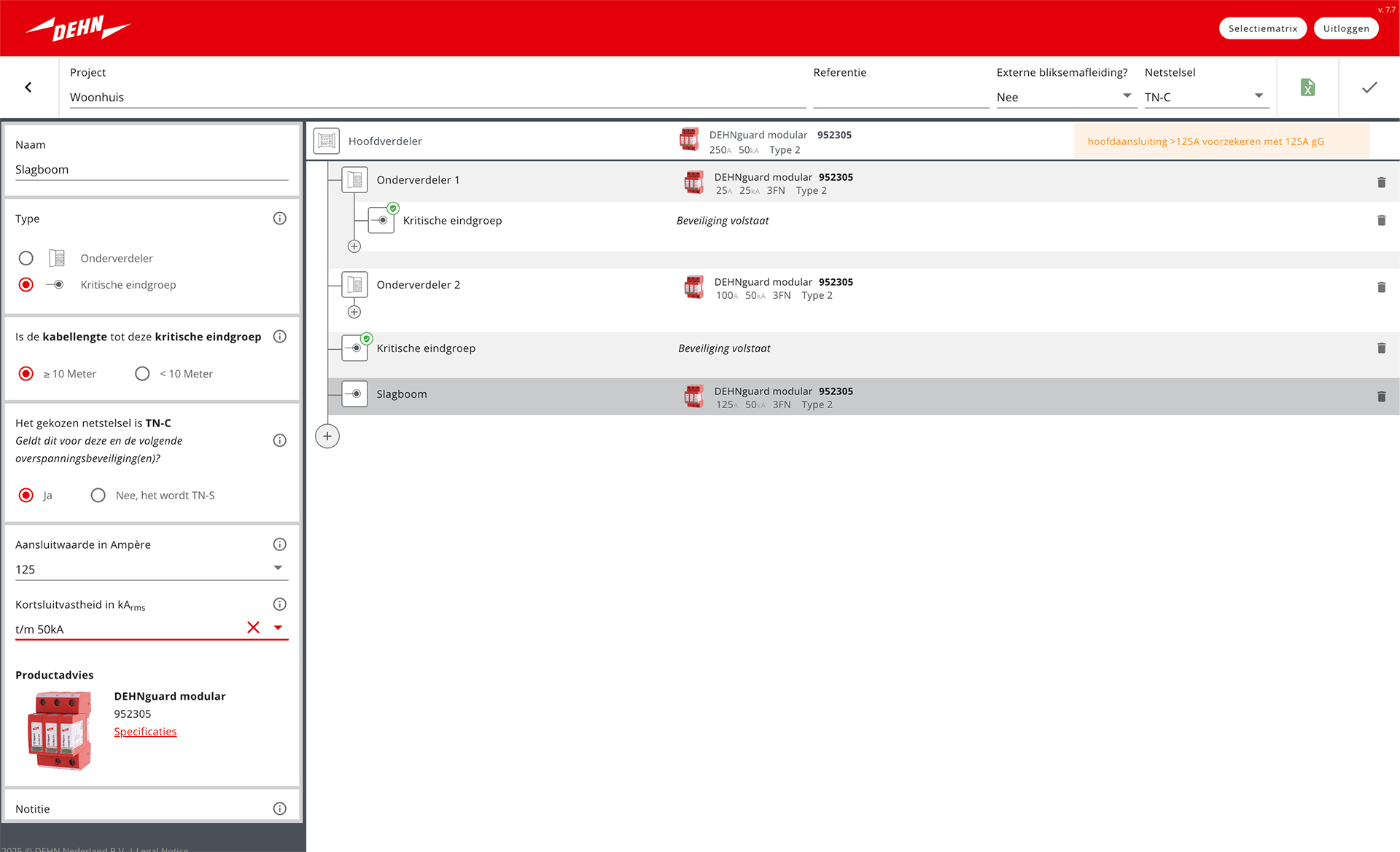Choose ≥ 10 Meter cable length
Image resolution: width=1400 pixels, height=852 pixels.
26,374
